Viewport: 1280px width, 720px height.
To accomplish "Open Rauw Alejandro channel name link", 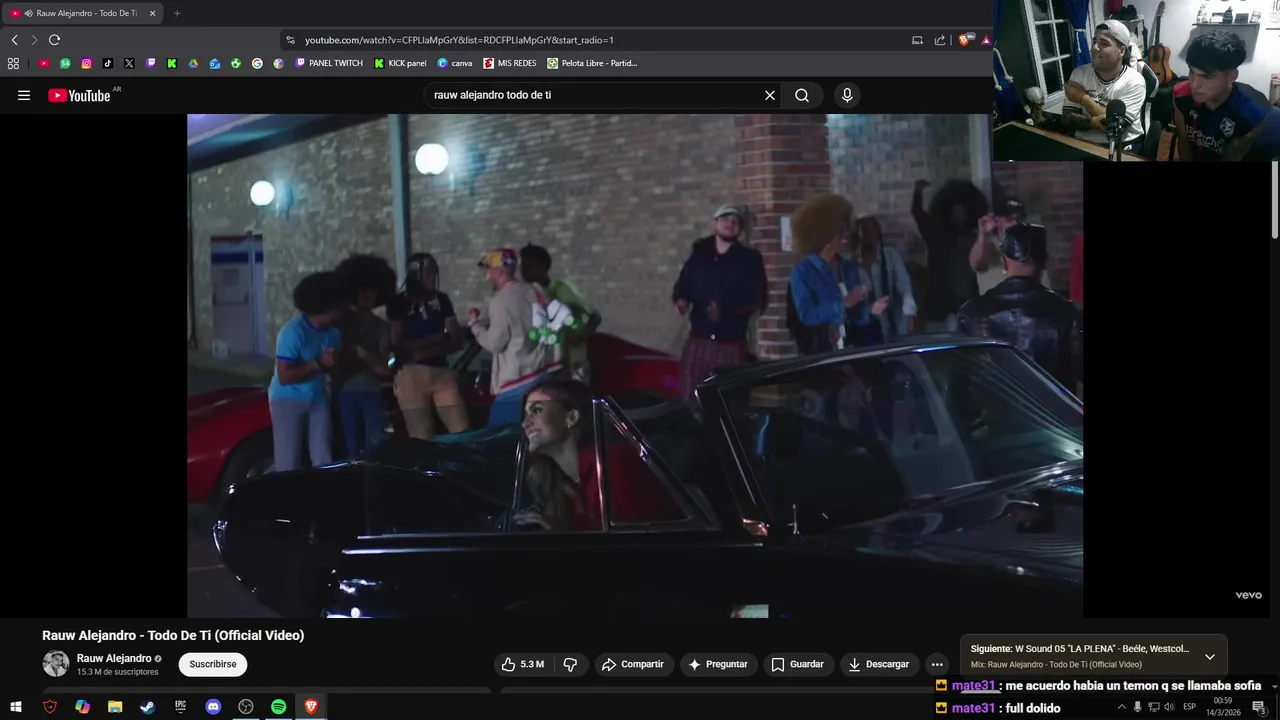I will pyautogui.click(x=114, y=658).
